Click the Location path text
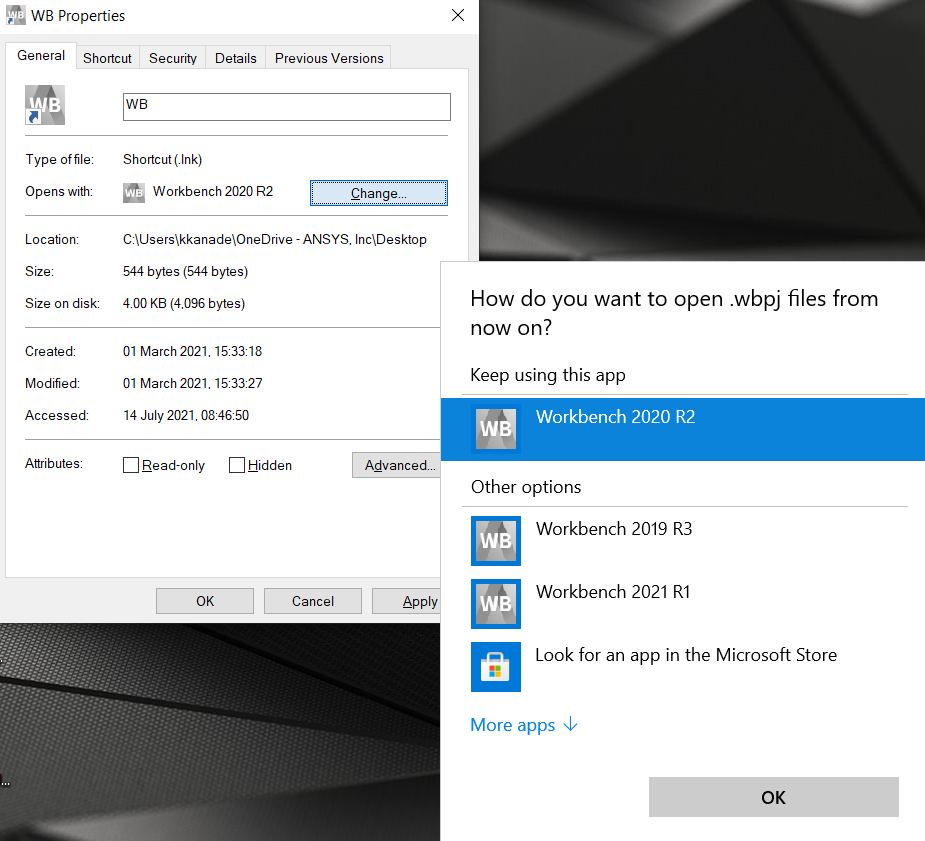The height and width of the screenshot is (841, 925). pyautogui.click(x=274, y=239)
